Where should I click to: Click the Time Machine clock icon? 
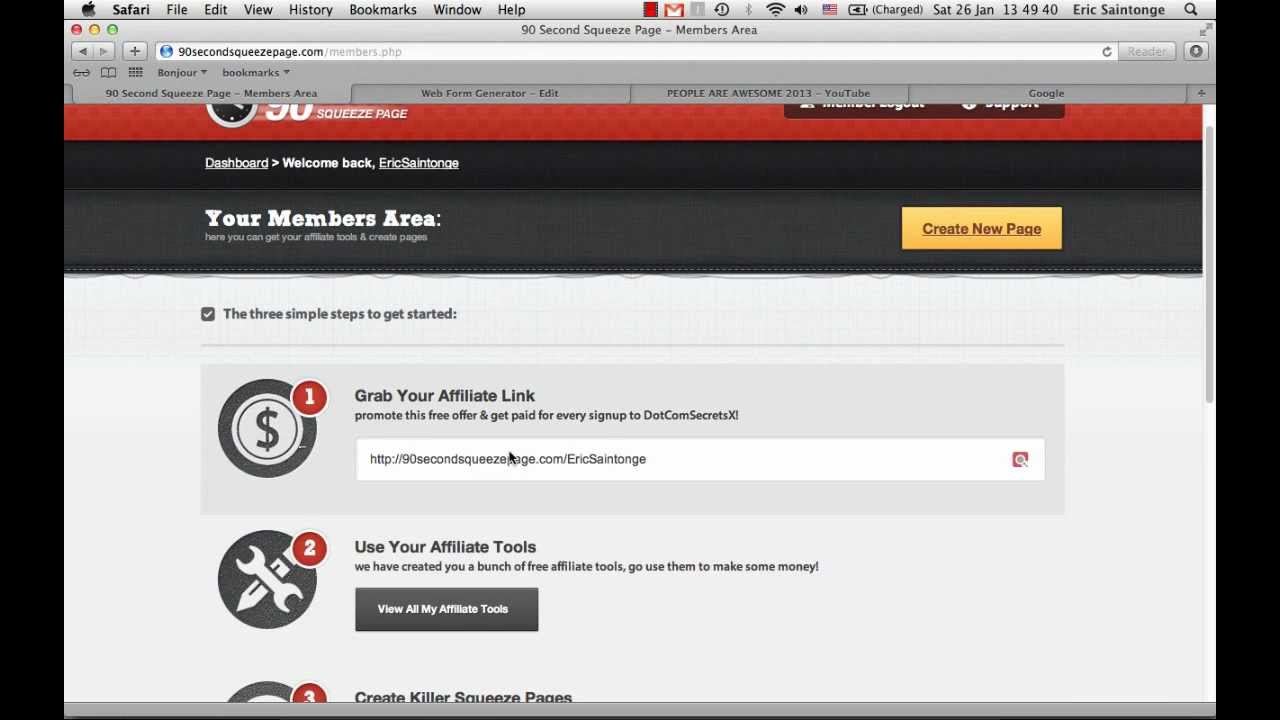pyautogui.click(x=721, y=9)
